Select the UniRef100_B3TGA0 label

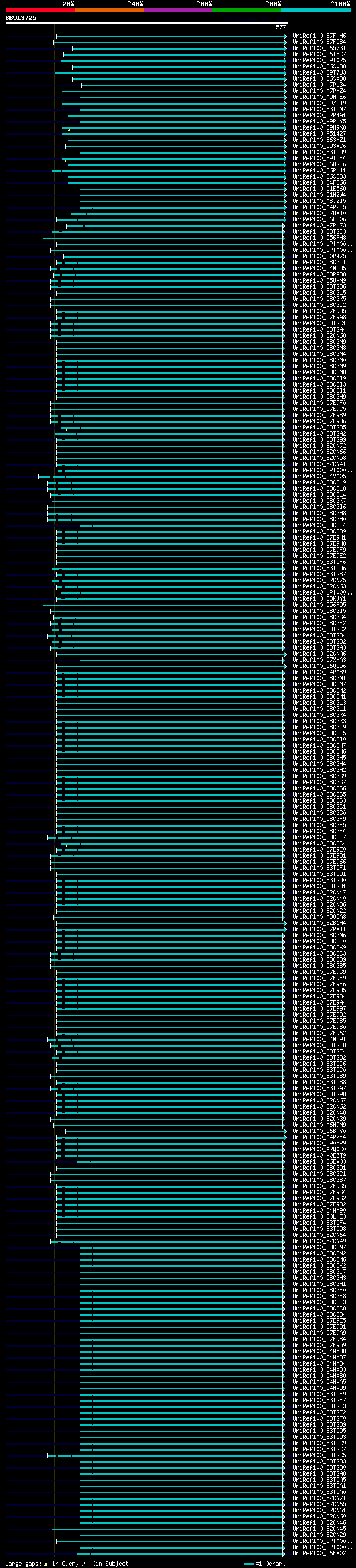pyautogui.click(x=319, y=1492)
